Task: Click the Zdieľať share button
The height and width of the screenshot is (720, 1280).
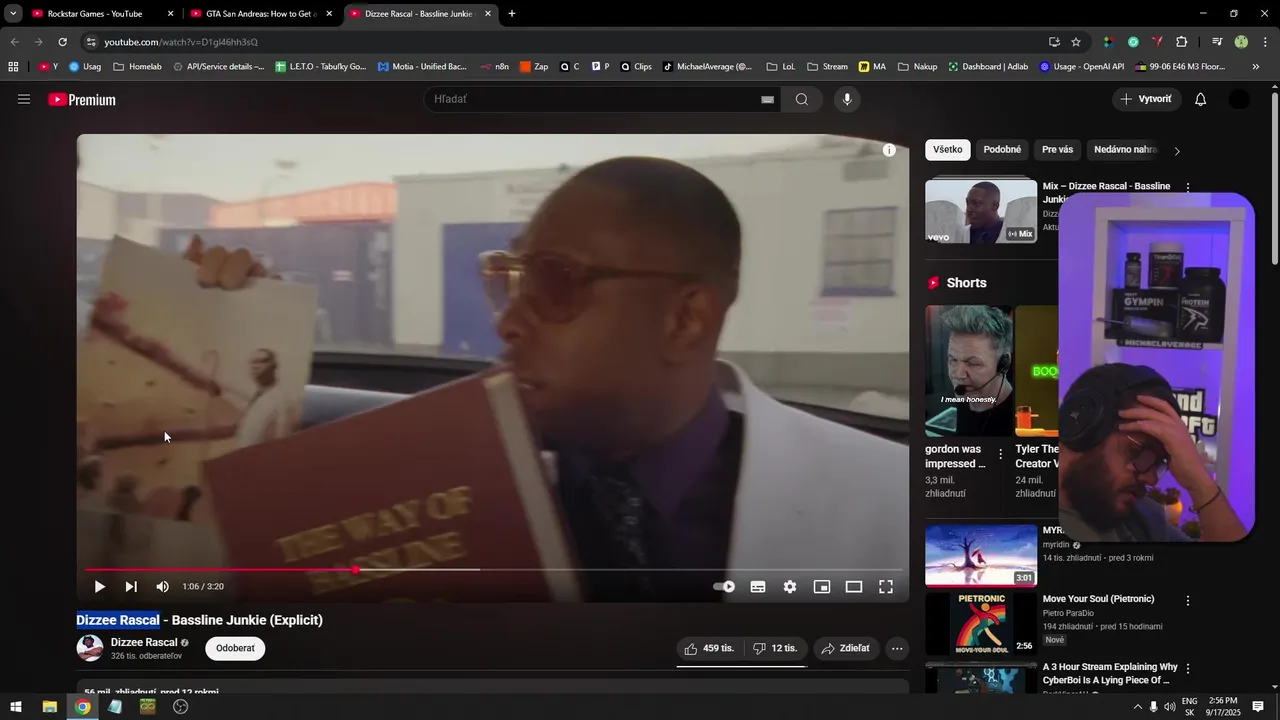Action: [846, 648]
